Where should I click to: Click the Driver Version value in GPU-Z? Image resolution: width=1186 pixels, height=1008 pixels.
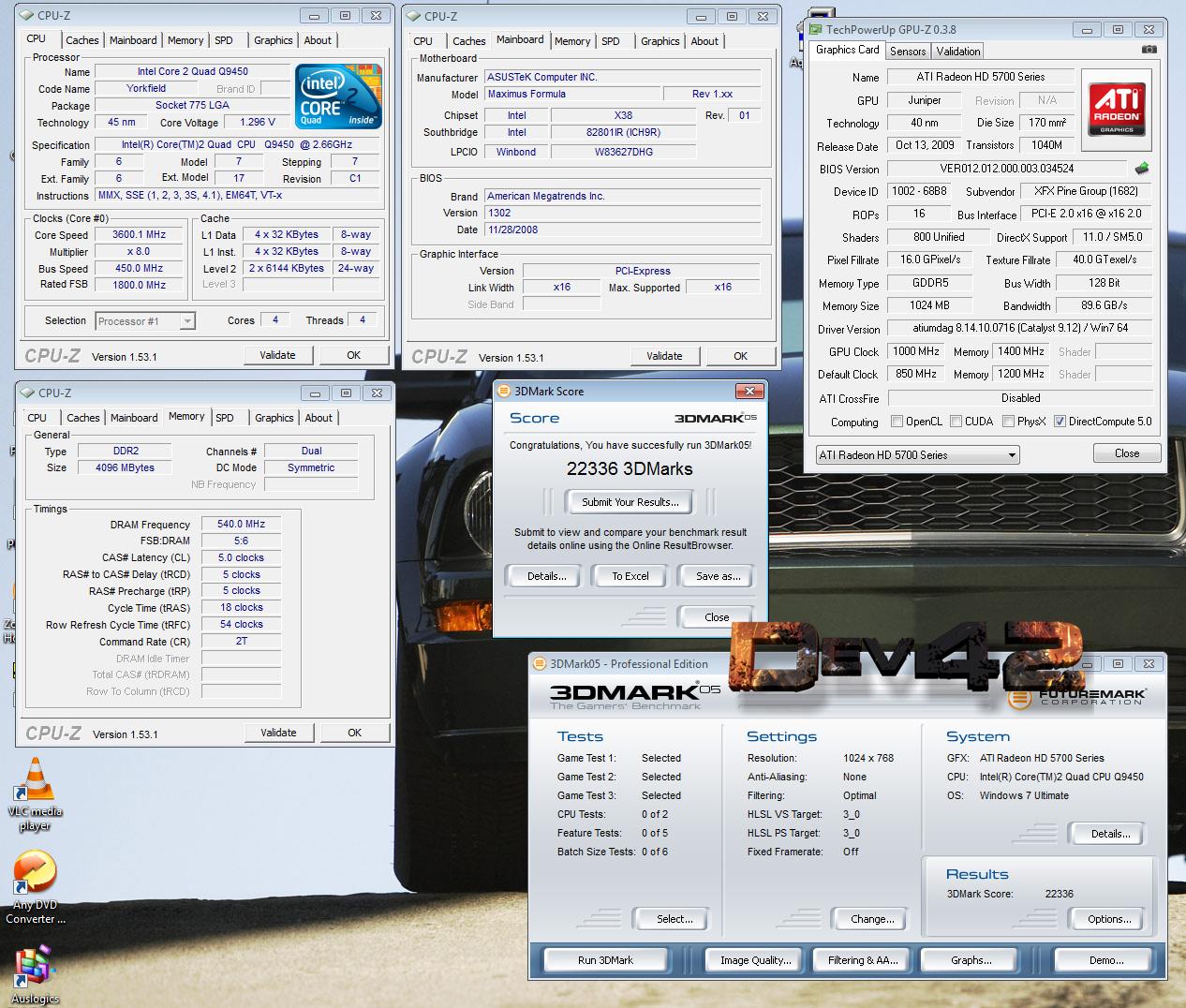pos(1019,329)
